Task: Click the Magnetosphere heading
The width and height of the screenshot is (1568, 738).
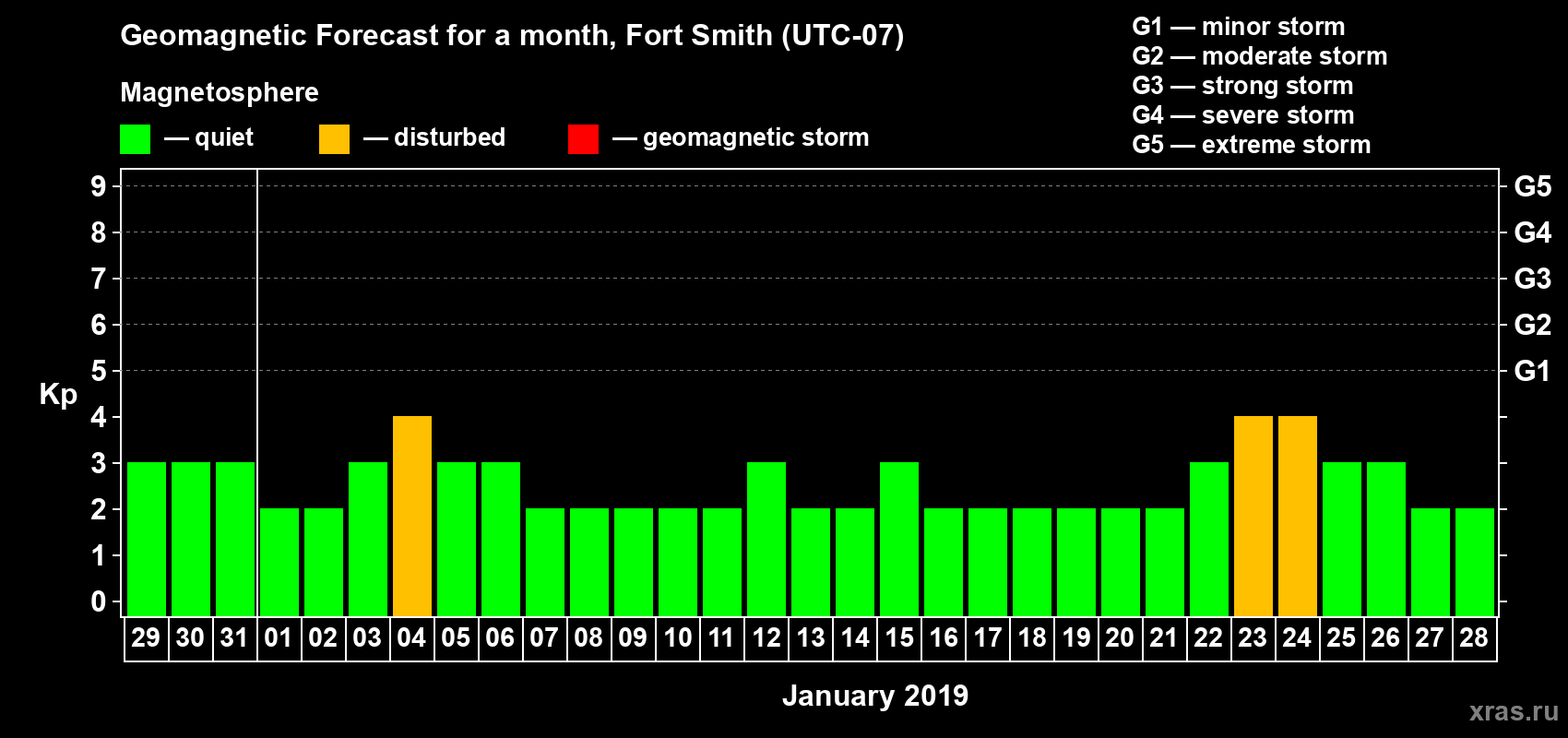Action: click(220, 92)
